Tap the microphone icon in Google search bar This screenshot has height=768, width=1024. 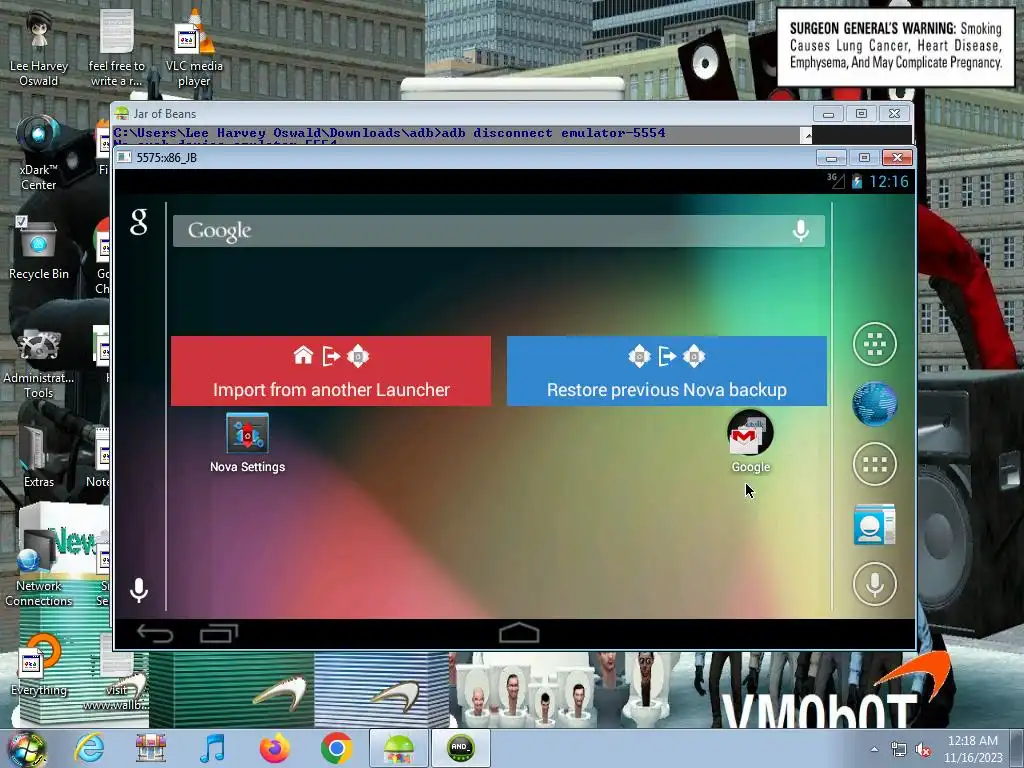(x=801, y=231)
